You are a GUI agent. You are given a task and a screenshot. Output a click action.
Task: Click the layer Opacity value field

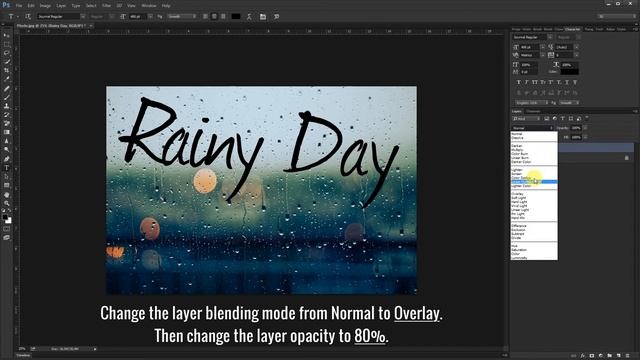point(576,128)
